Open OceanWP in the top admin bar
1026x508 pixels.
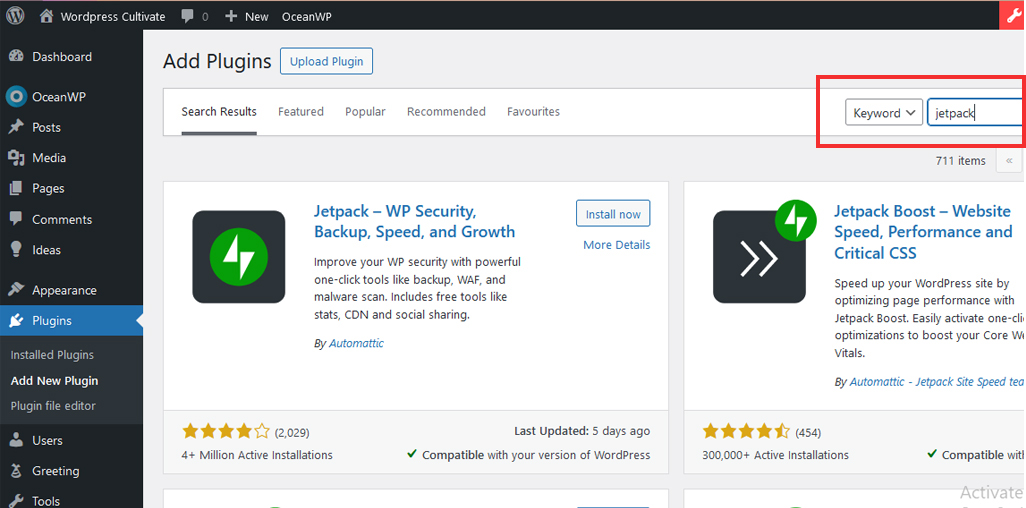tap(307, 17)
